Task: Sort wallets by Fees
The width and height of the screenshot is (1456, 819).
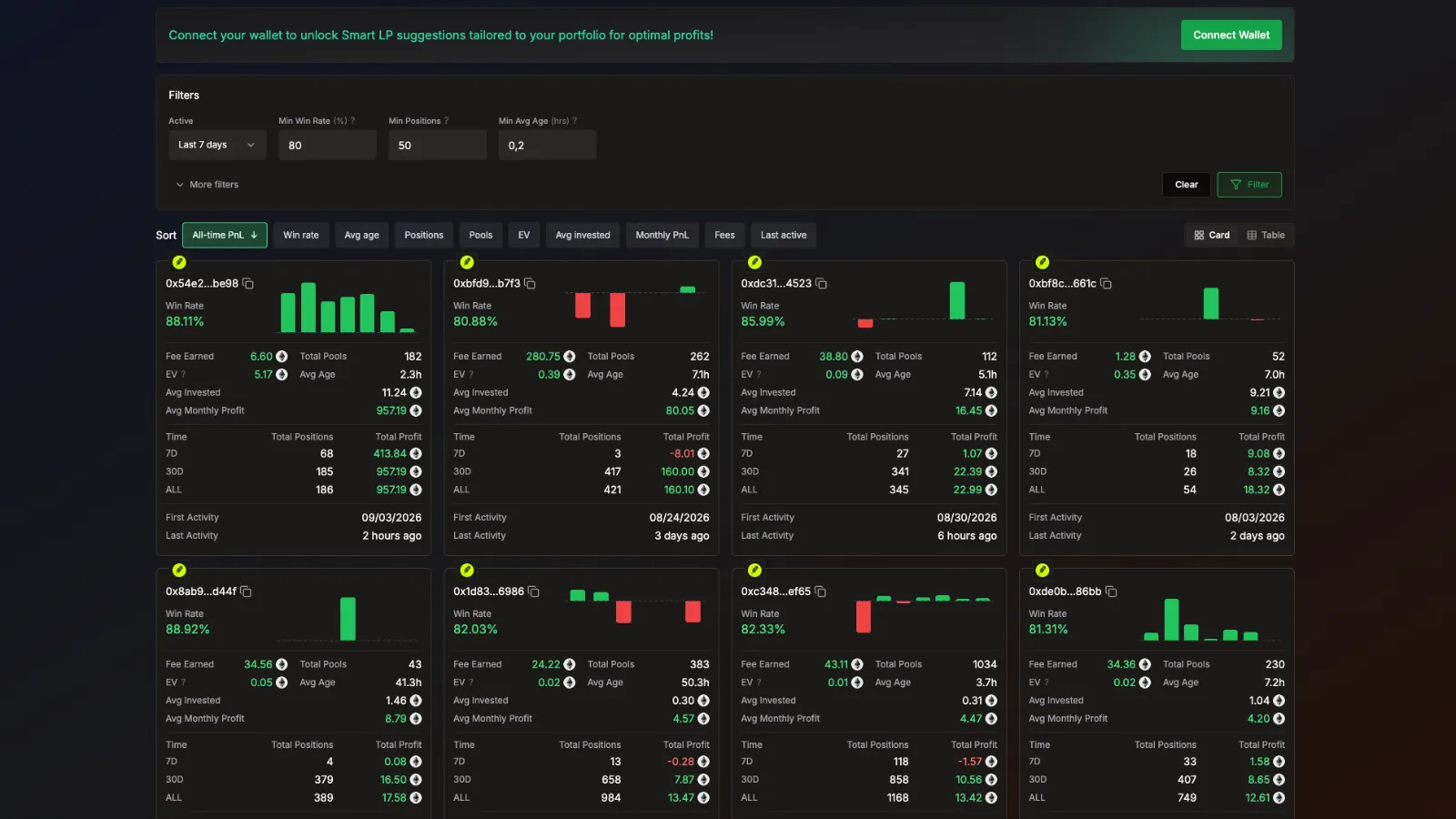Action: pos(724,236)
